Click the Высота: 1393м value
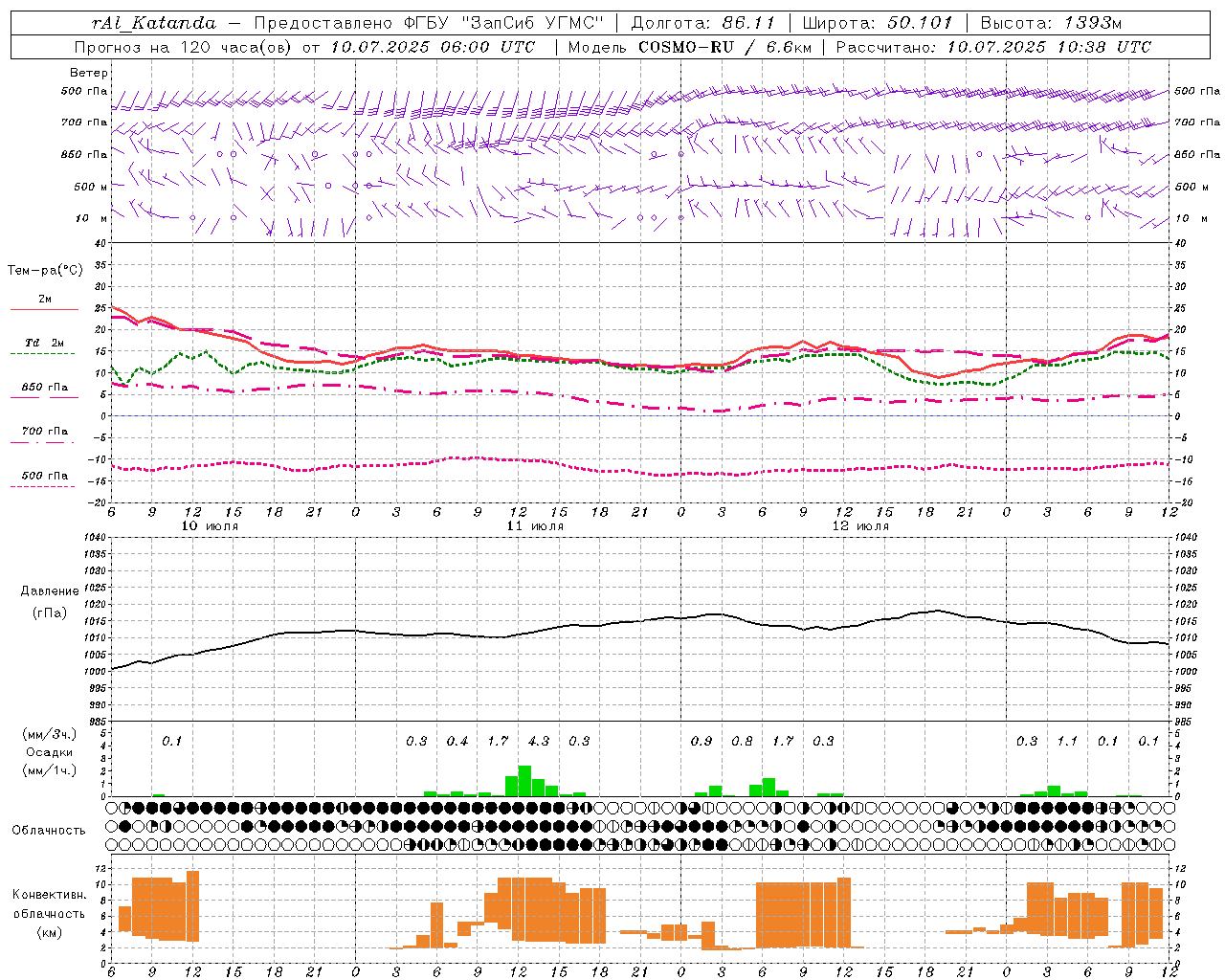 1052,23
